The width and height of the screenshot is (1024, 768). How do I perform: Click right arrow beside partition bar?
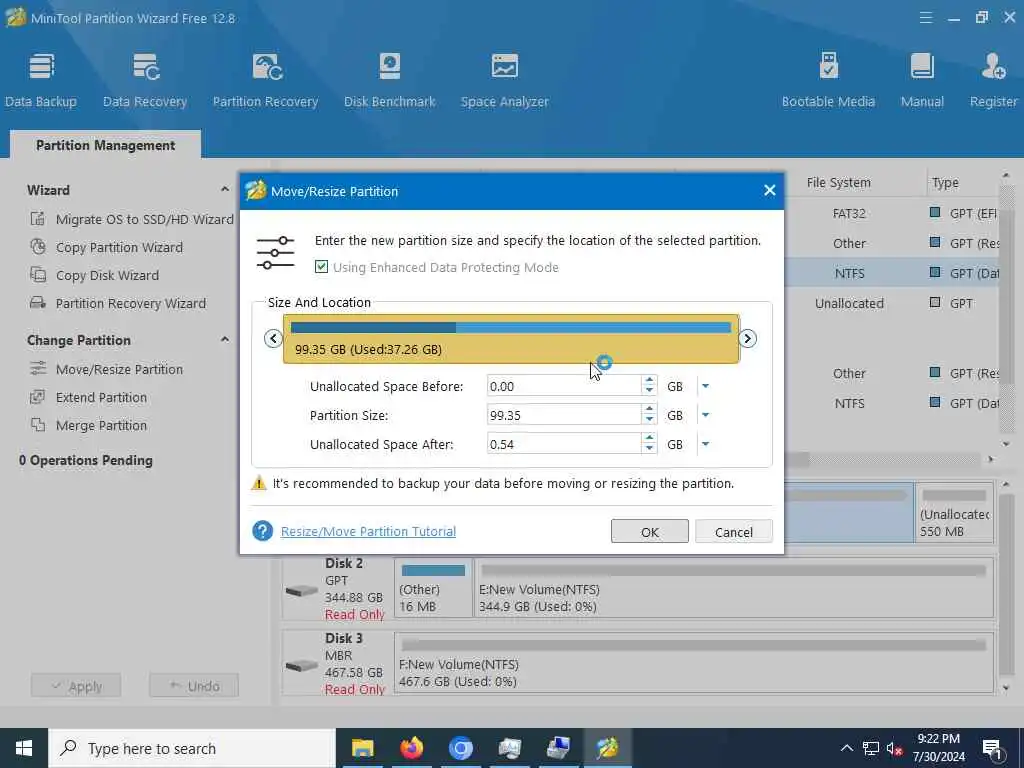(748, 338)
